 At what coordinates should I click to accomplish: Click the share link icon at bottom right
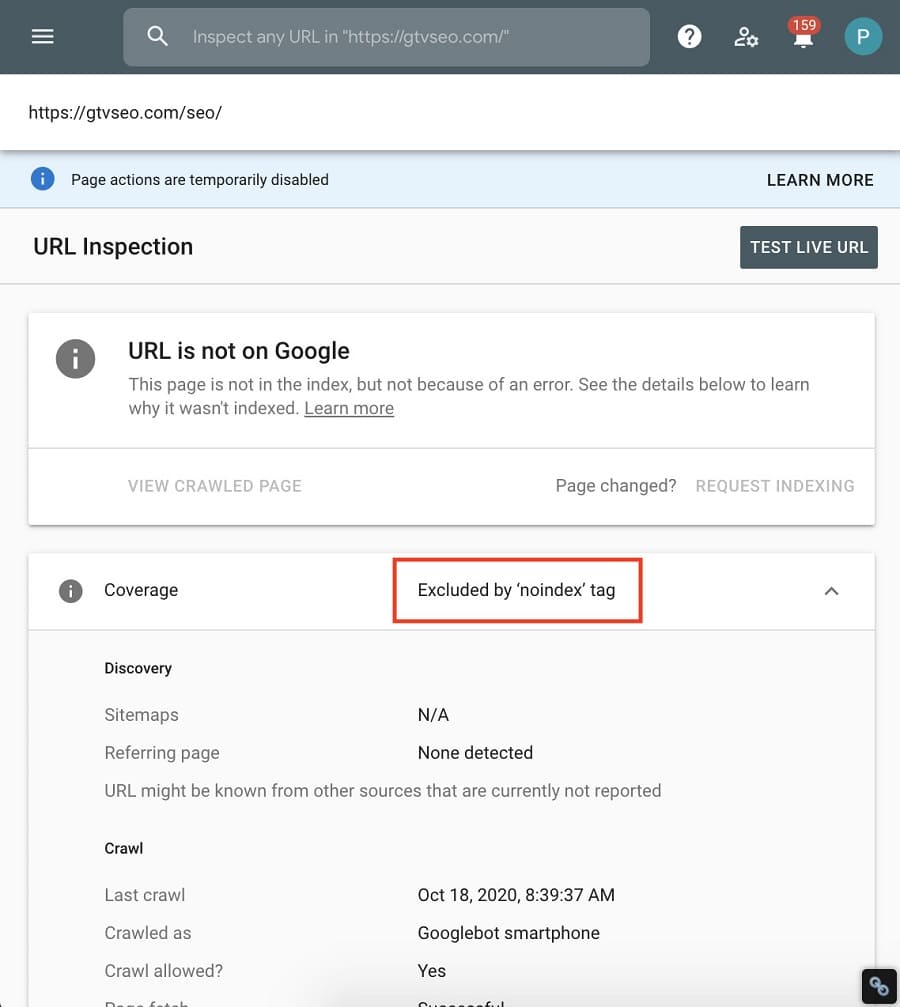pos(878,986)
